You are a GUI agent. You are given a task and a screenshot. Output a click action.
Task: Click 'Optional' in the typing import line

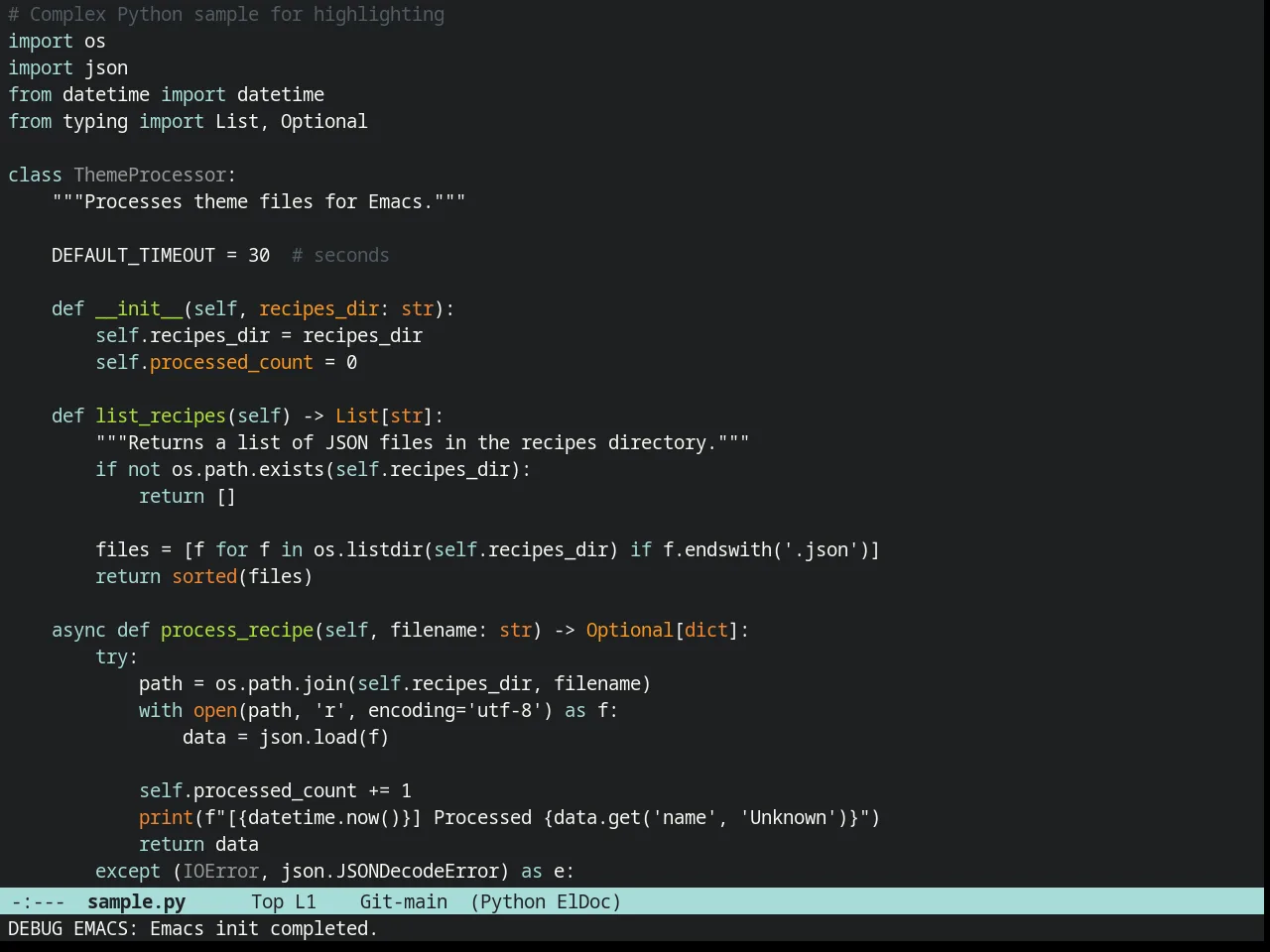coord(324,121)
